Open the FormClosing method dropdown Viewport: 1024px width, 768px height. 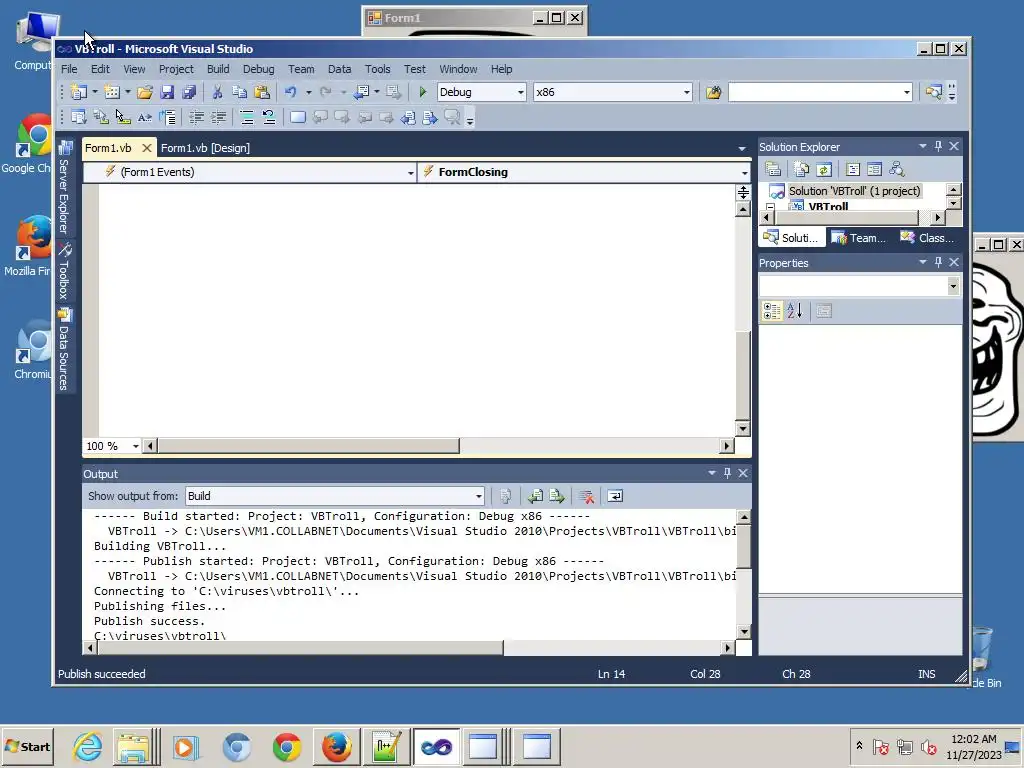pyautogui.click(x=744, y=172)
